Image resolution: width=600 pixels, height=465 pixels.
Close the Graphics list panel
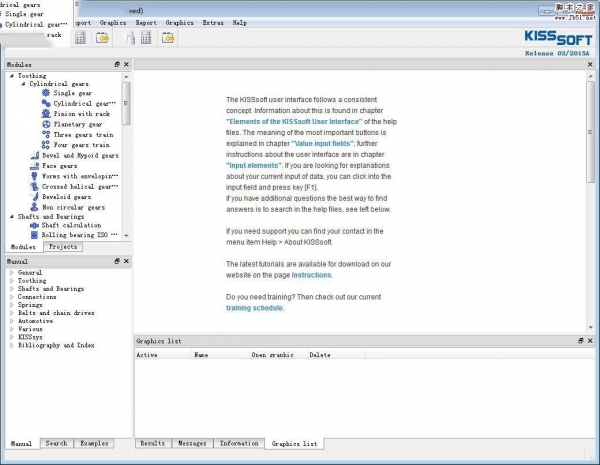click(590, 341)
